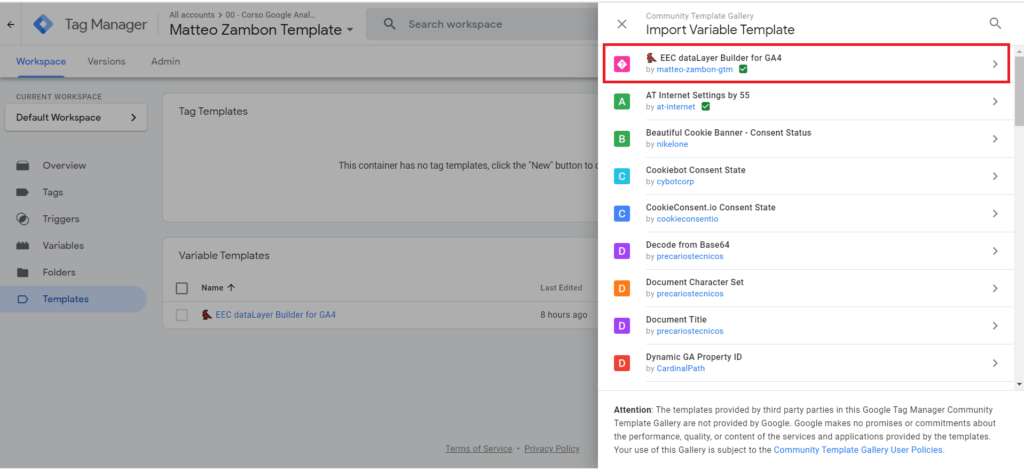Expand Document Title chevron
The height and width of the screenshot is (471, 1024).
point(995,325)
